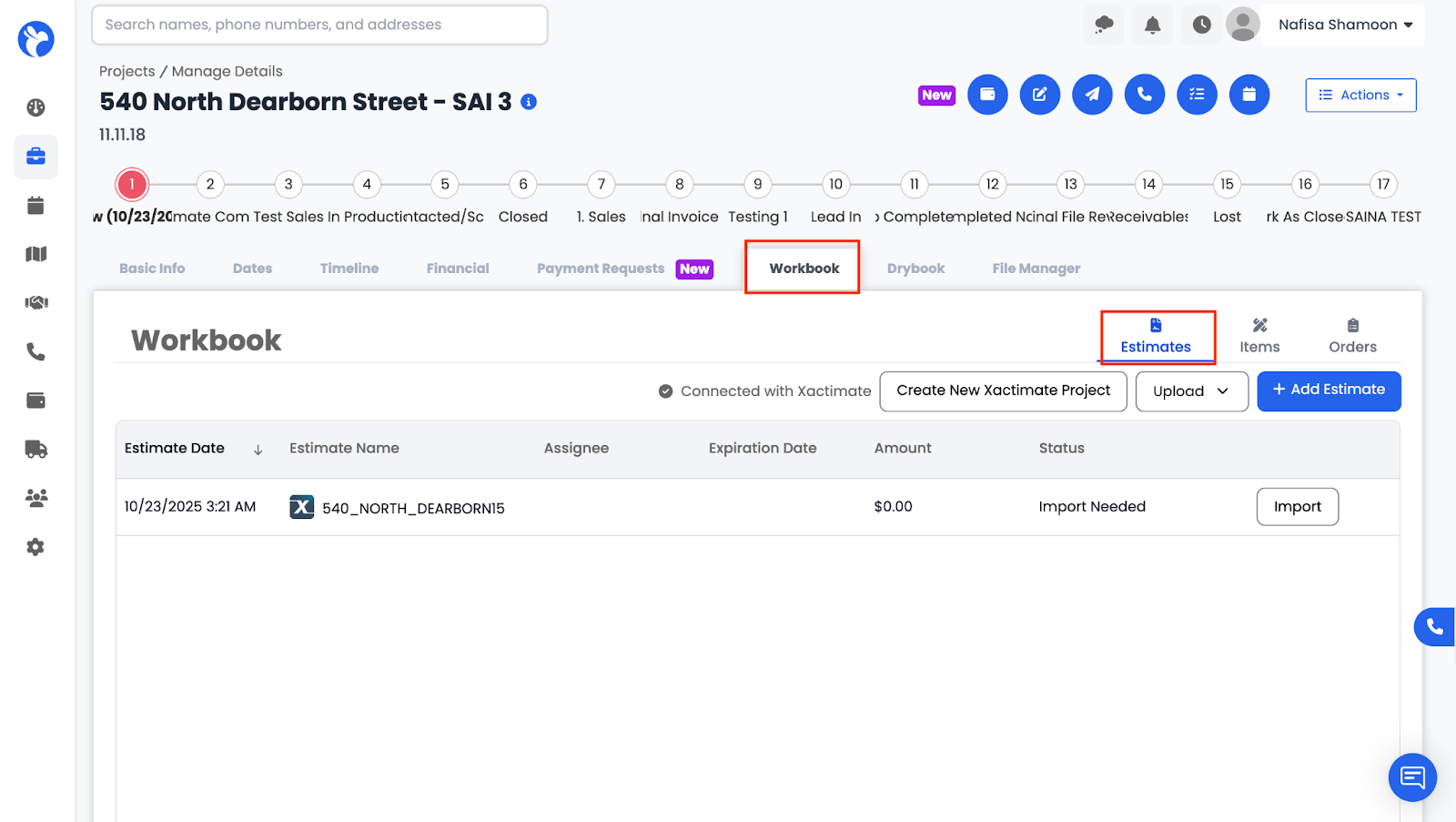Click Import for 540_NORTH_DEARBORN15 estimate
This screenshot has width=1456, height=822.
tap(1297, 506)
